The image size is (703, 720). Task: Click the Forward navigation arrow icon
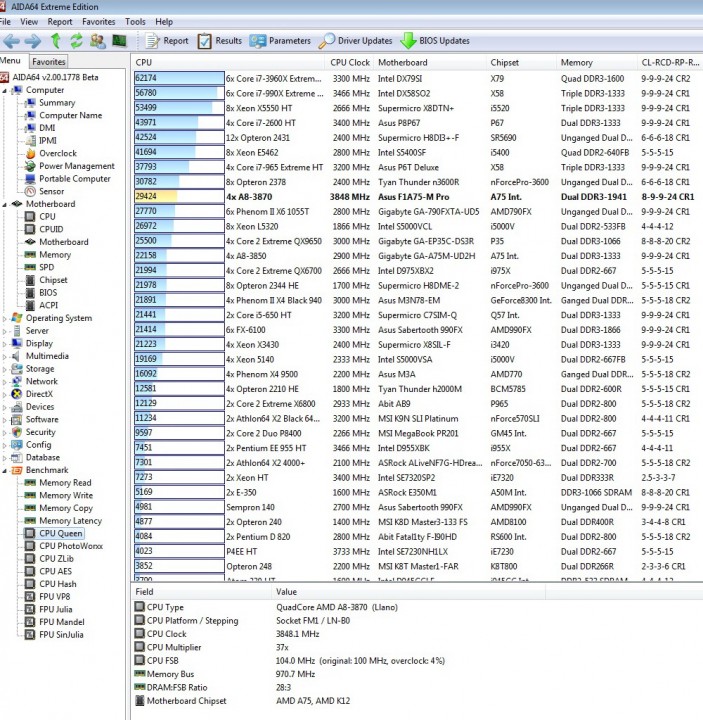(33, 41)
